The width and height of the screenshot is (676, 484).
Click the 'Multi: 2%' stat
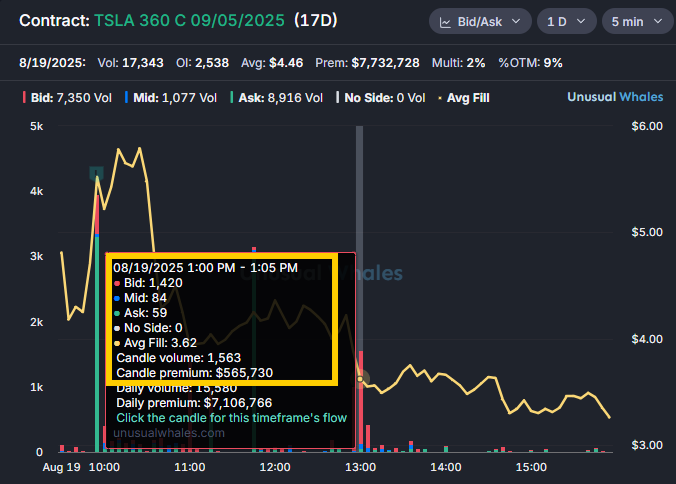tap(459, 63)
